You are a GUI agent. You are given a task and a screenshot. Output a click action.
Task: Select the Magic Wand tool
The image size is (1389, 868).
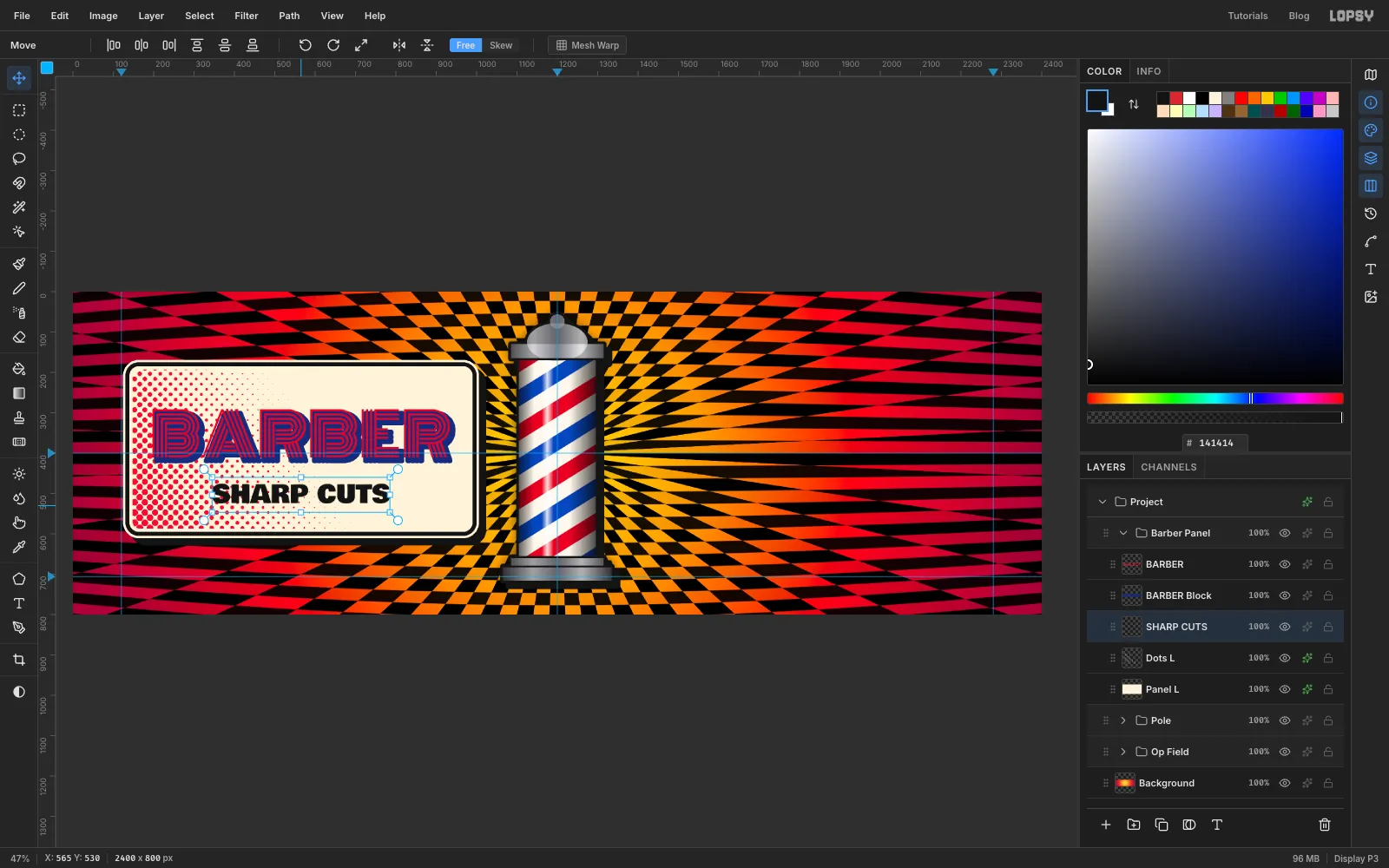[19, 207]
